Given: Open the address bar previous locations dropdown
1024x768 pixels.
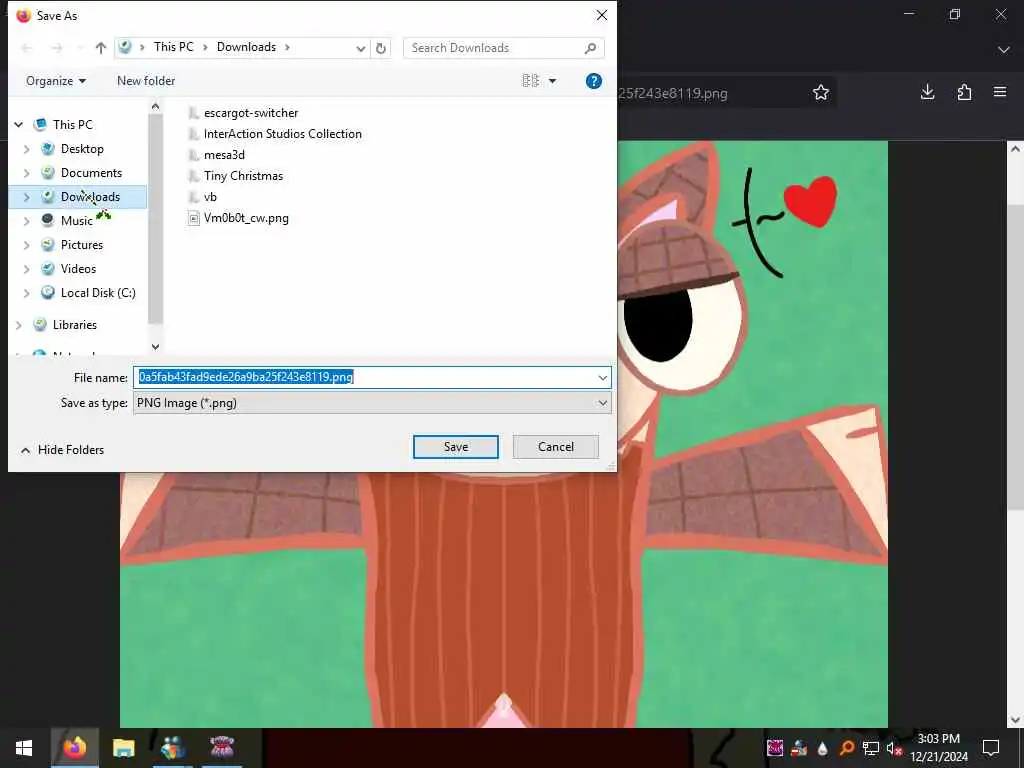Looking at the screenshot, I should (x=360, y=48).
